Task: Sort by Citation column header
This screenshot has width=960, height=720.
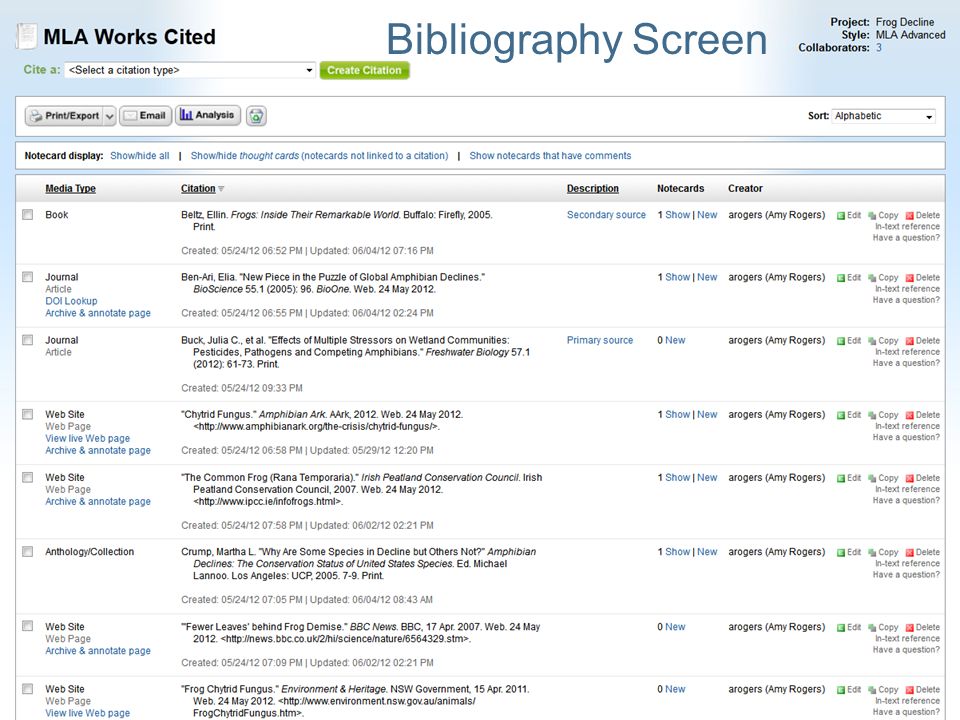Action: pyautogui.click(x=198, y=189)
